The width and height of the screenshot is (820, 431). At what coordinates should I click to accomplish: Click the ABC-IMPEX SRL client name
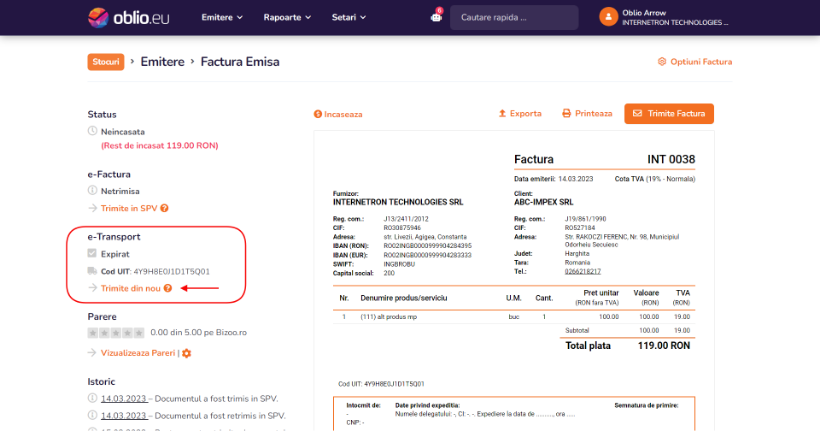pos(543,202)
